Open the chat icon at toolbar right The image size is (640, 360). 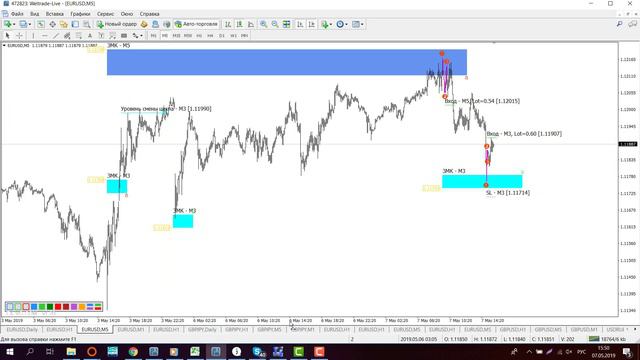[x=632, y=24]
